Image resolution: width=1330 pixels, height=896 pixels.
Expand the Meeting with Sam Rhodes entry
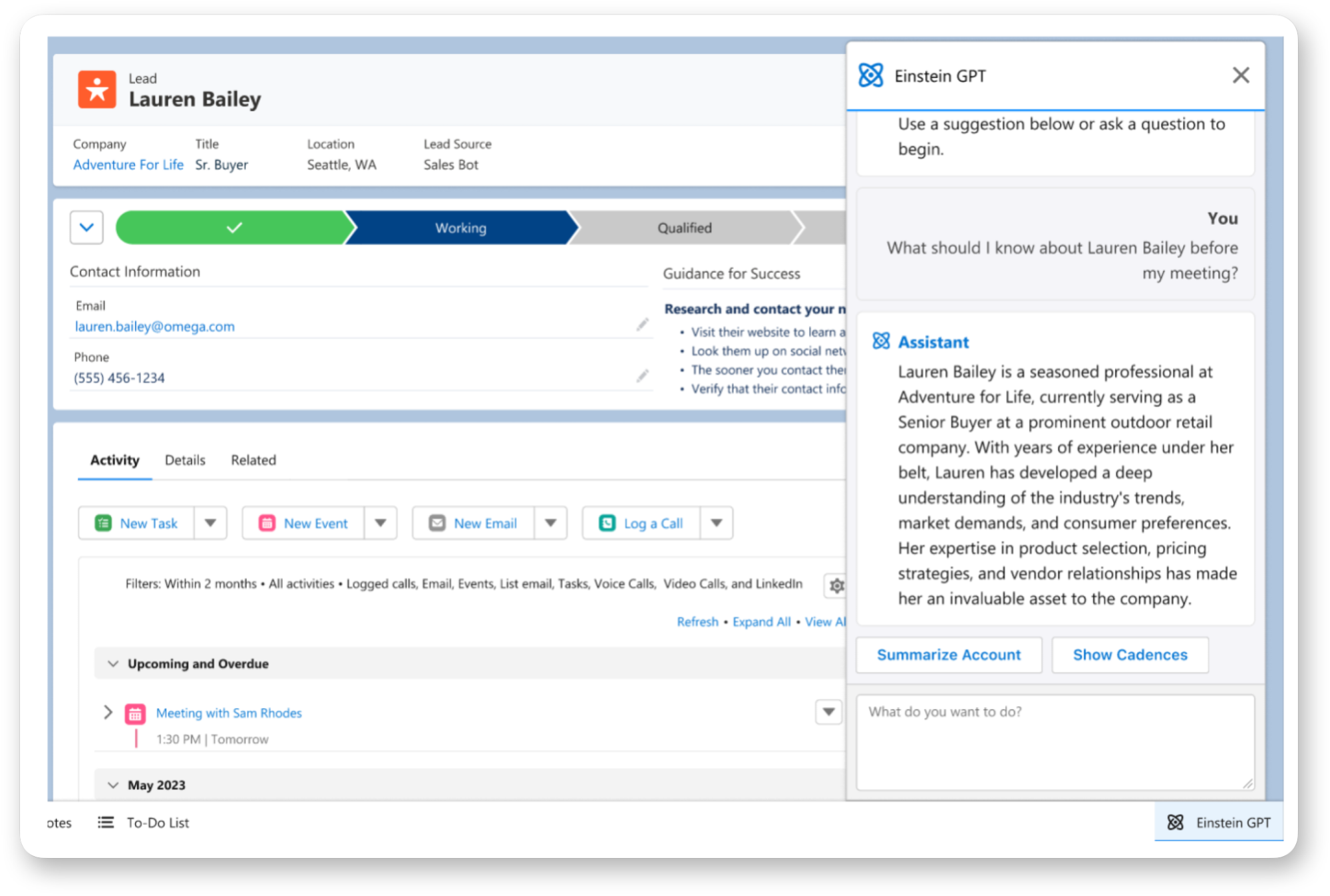pyautogui.click(x=108, y=712)
